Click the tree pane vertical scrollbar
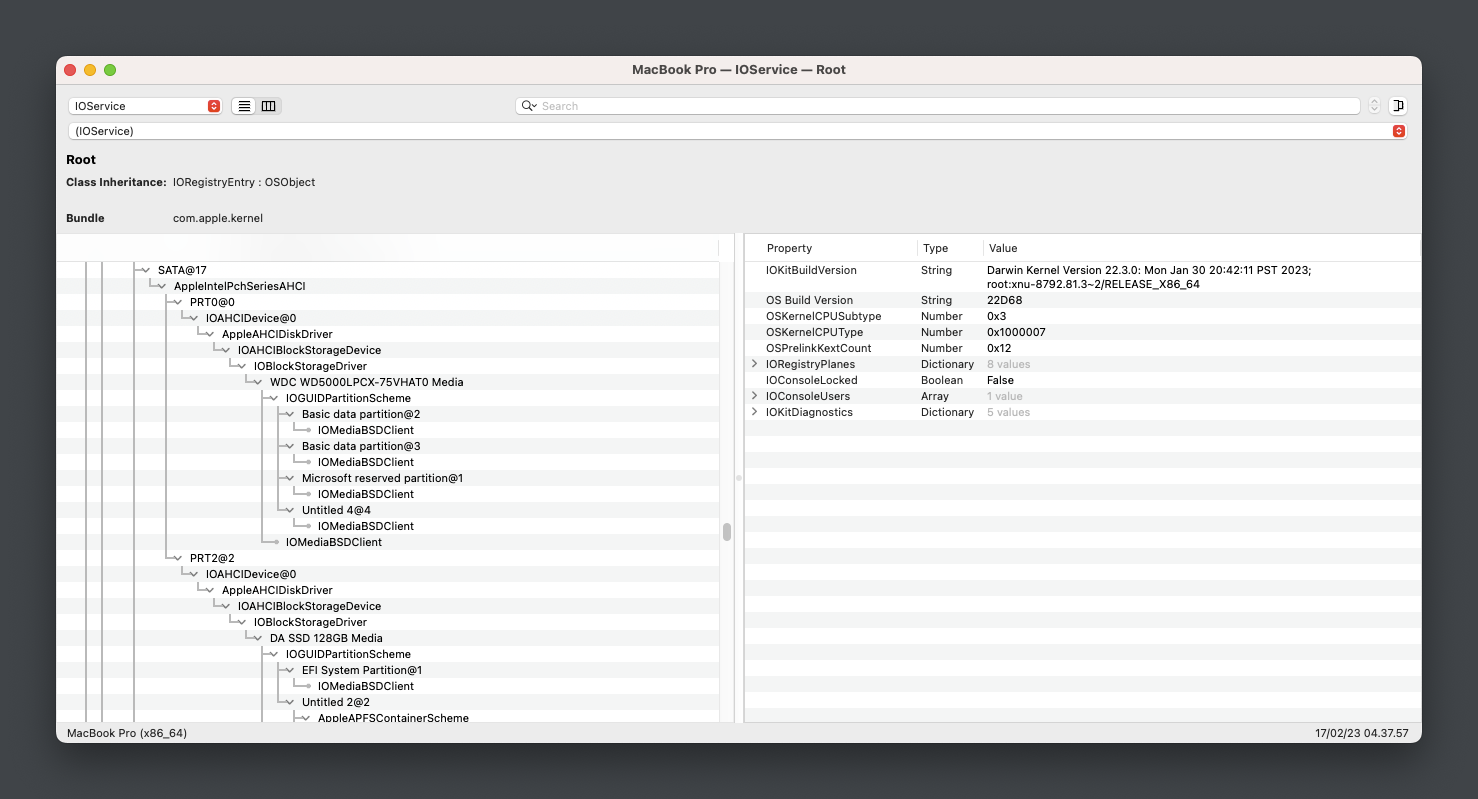The image size is (1478, 799). [x=727, y=532]
